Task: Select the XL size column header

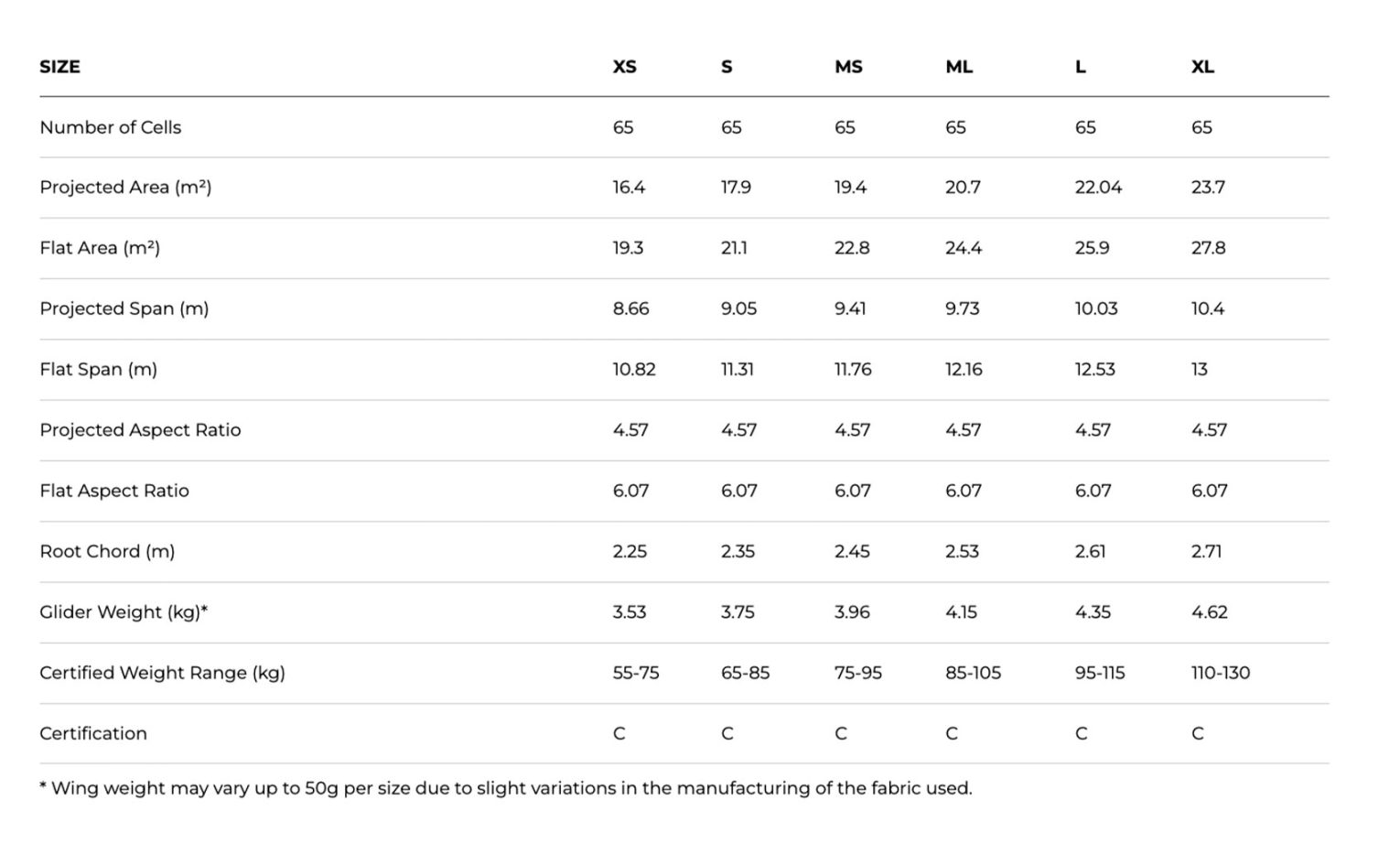Action: tap(1202, 67)
